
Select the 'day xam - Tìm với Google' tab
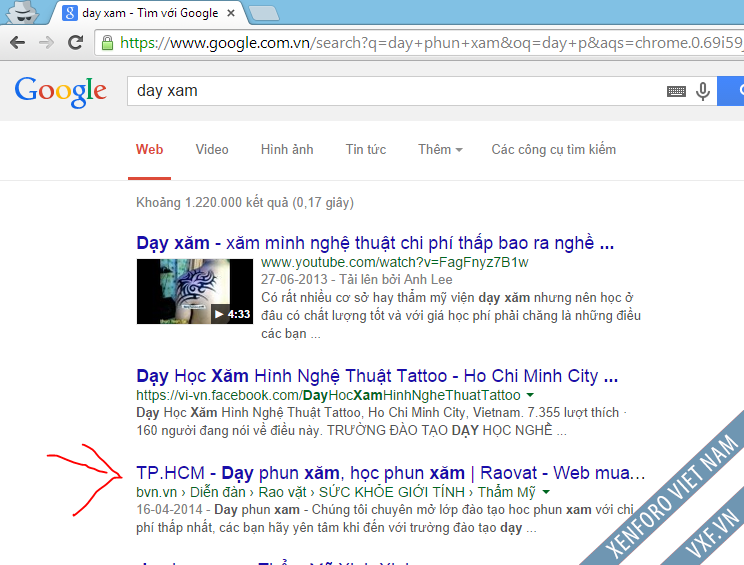click(x=150, y=13)
